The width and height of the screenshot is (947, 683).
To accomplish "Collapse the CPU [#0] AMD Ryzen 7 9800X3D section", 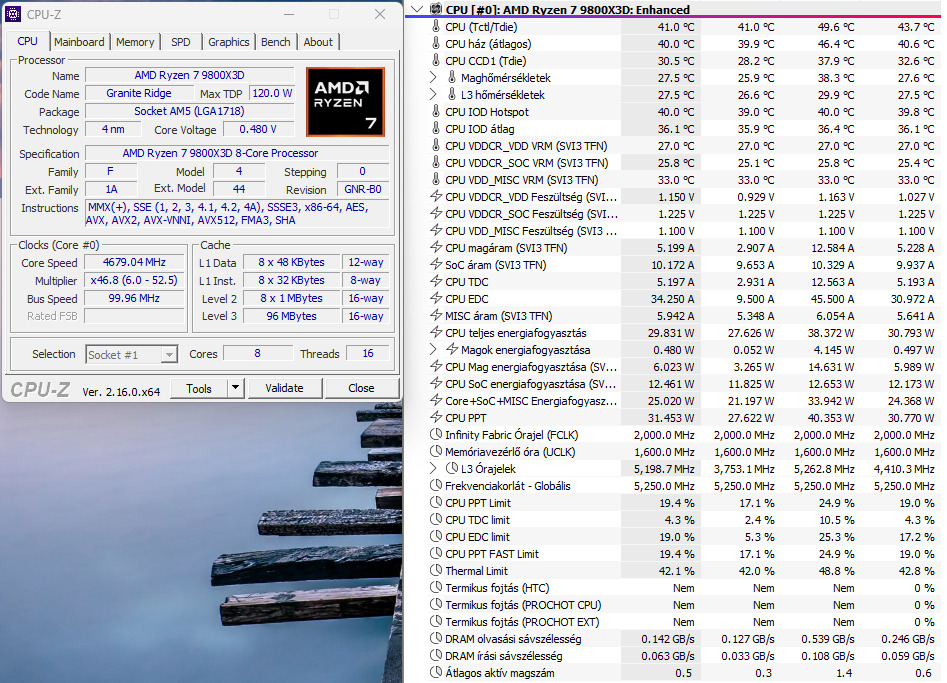I will pos(417,9).
